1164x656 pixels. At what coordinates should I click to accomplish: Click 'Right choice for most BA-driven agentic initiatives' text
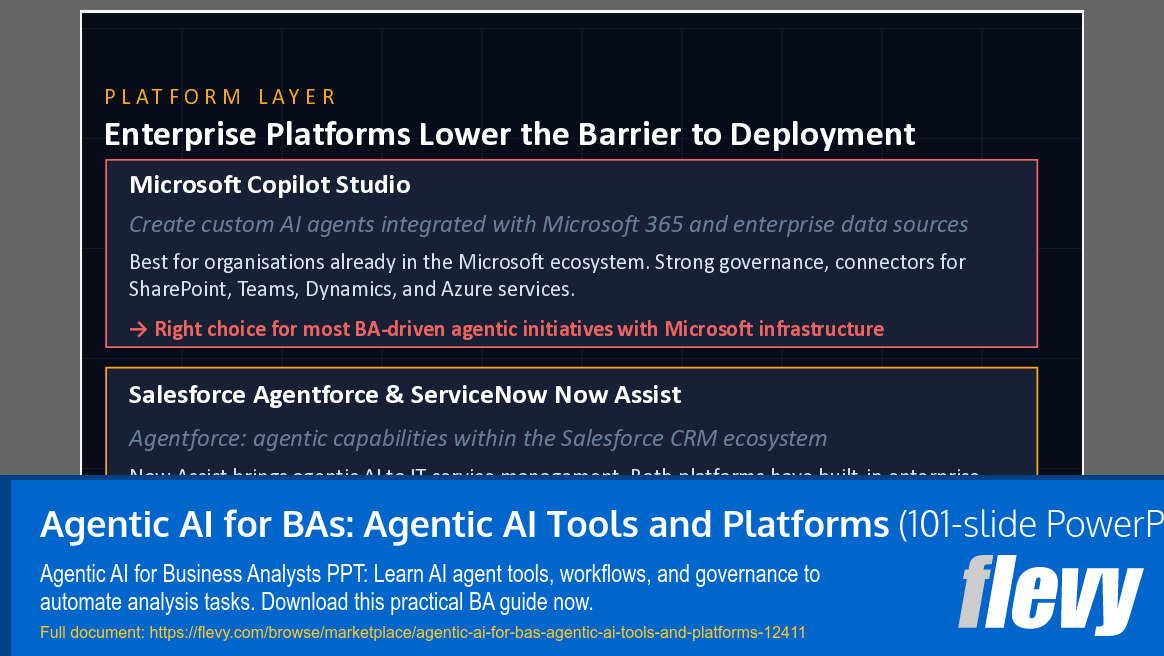click(x=519, y=329)
